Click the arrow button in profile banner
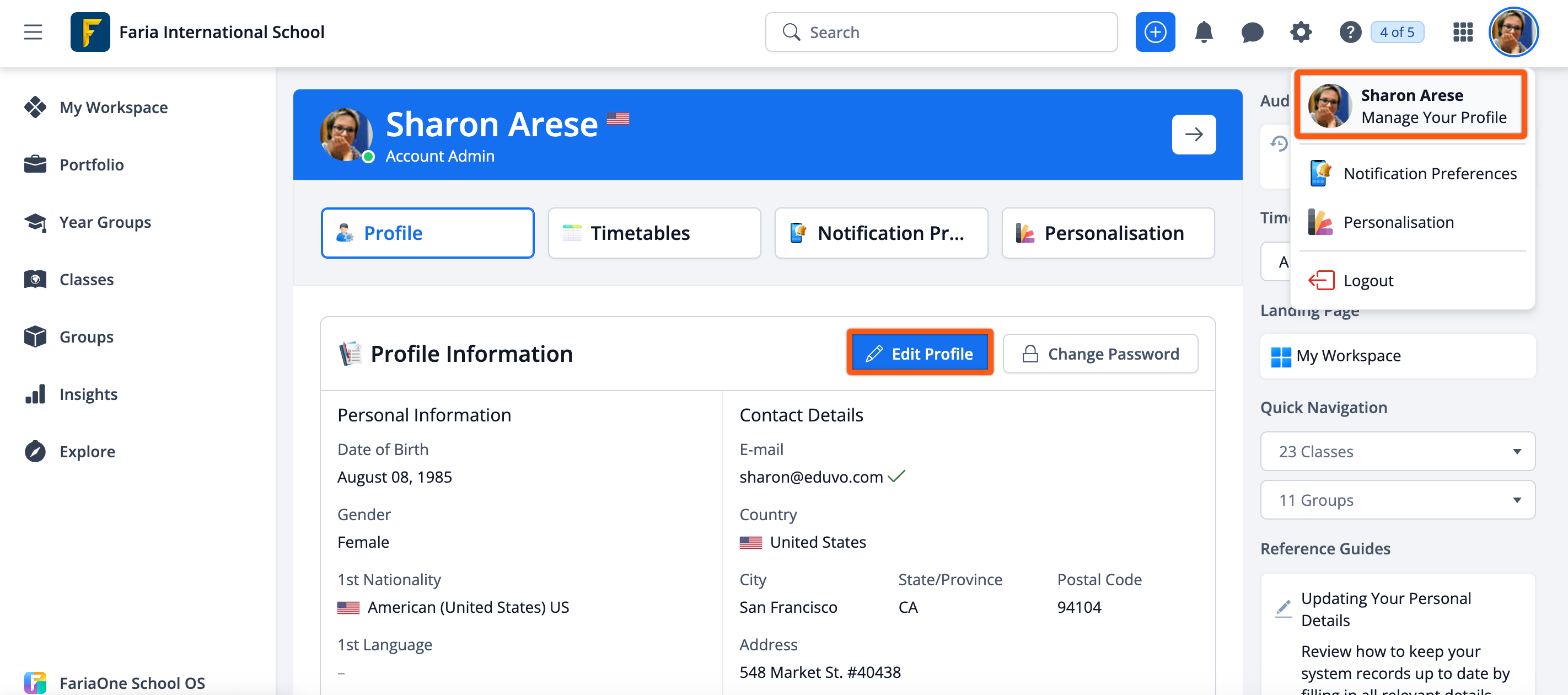This screenshot has height=695, width=1568. tap(1193, 134)
